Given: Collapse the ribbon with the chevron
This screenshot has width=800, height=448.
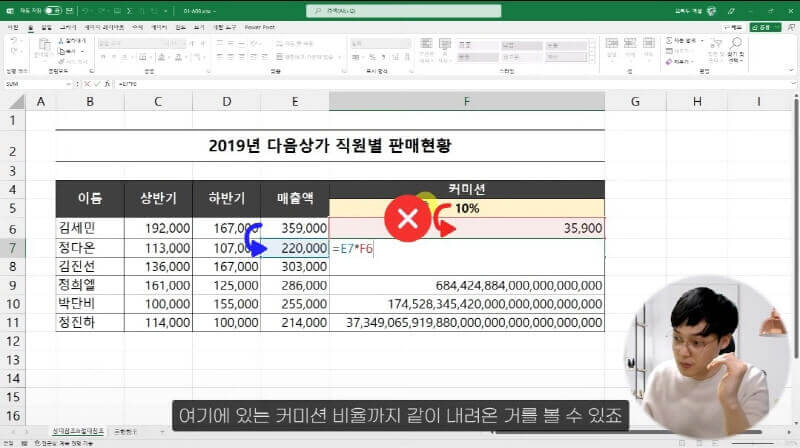Looking at the screenshot, I should (x=791, y=70).
